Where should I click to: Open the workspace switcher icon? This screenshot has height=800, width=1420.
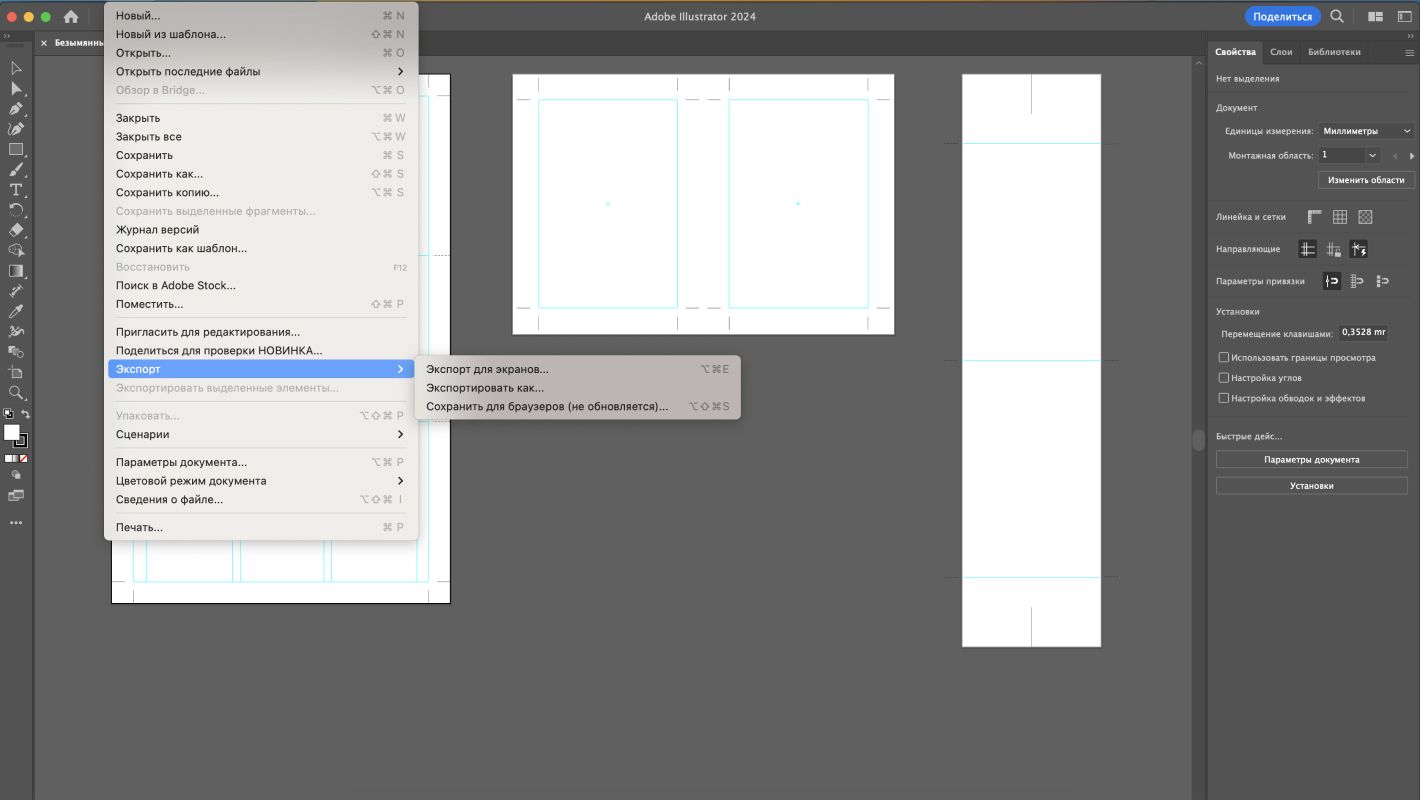1404,17
